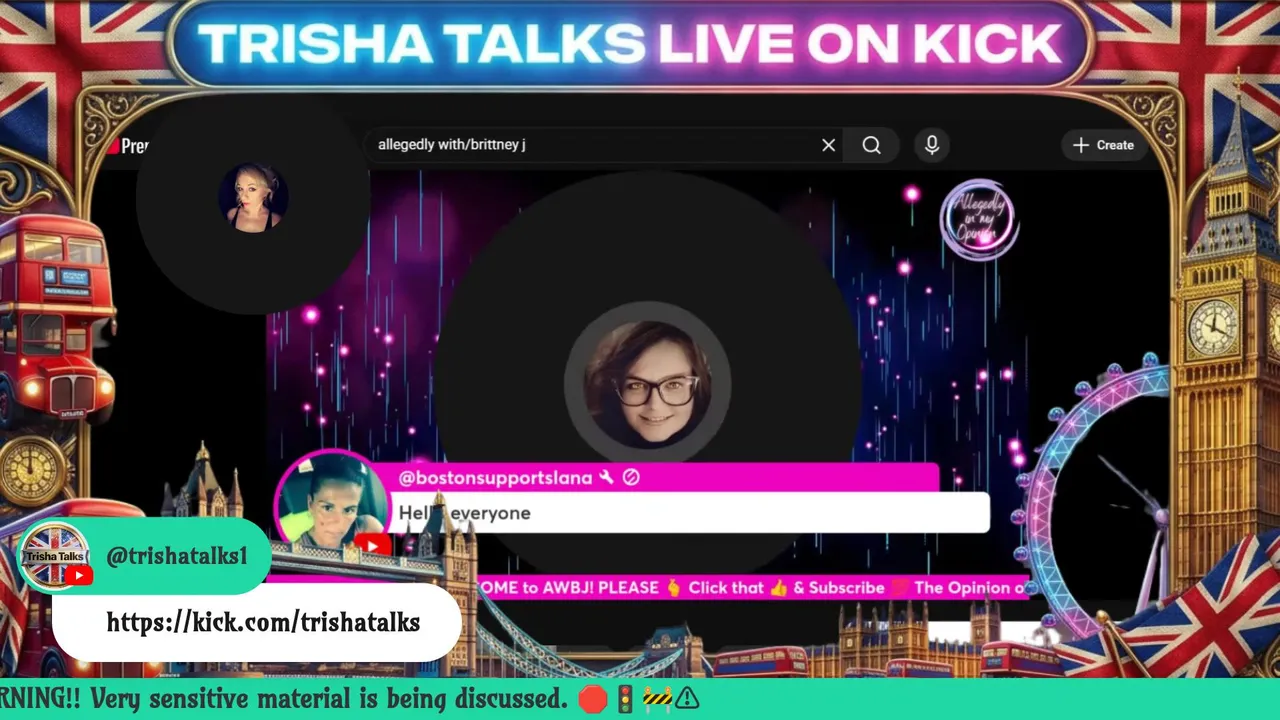Clear the YouTube search box with the X

click(828, 145)
